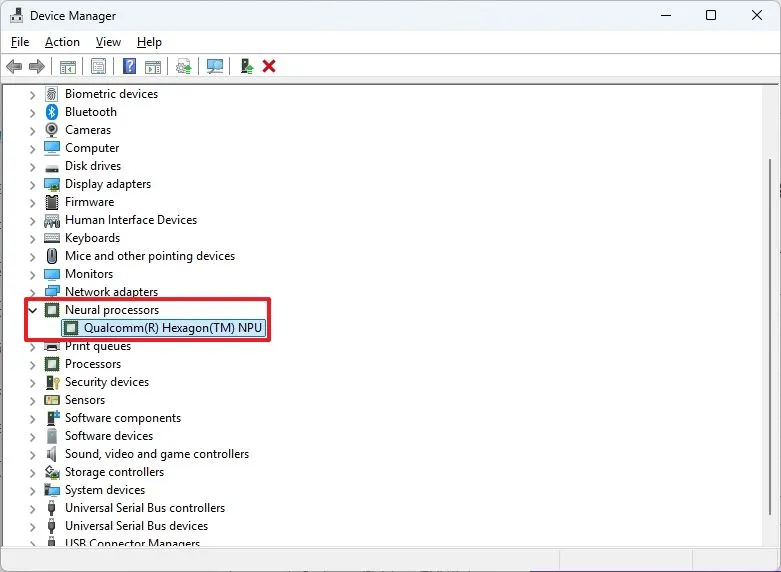
Task: Click the Back arrow toolbar icon
Action: (14, 66)
